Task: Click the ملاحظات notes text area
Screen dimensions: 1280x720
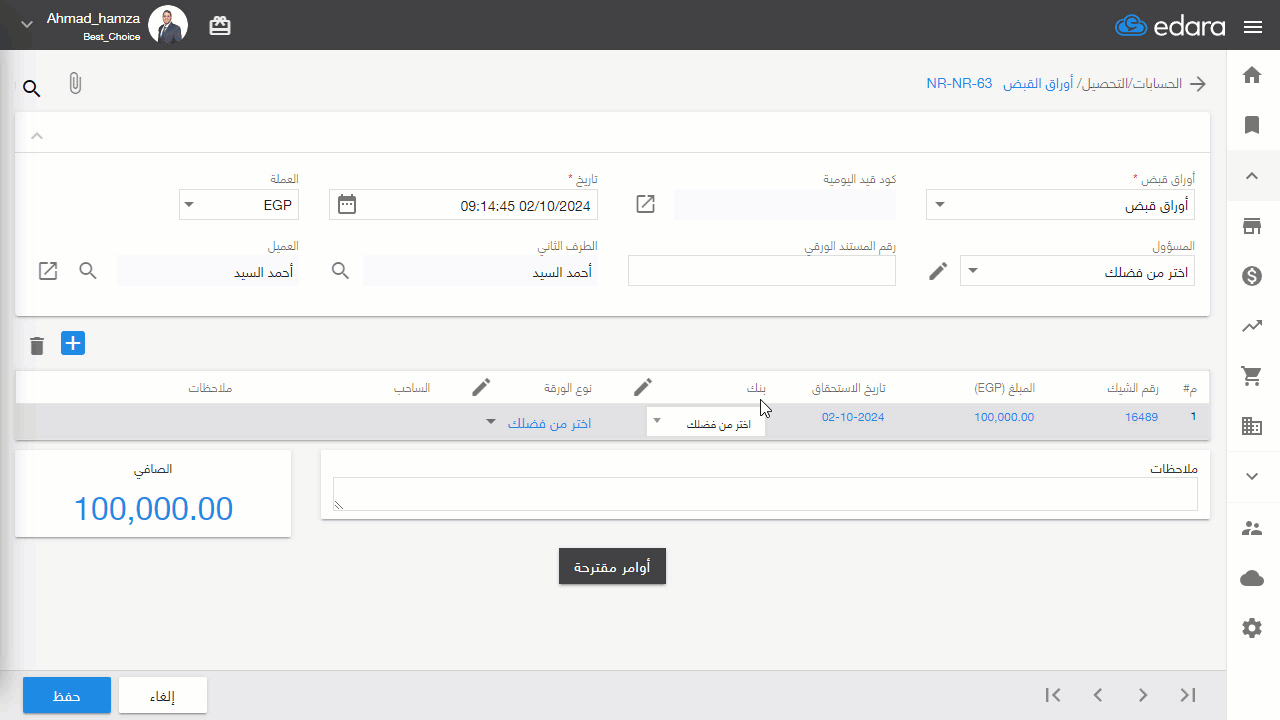Action: (765, 494)
